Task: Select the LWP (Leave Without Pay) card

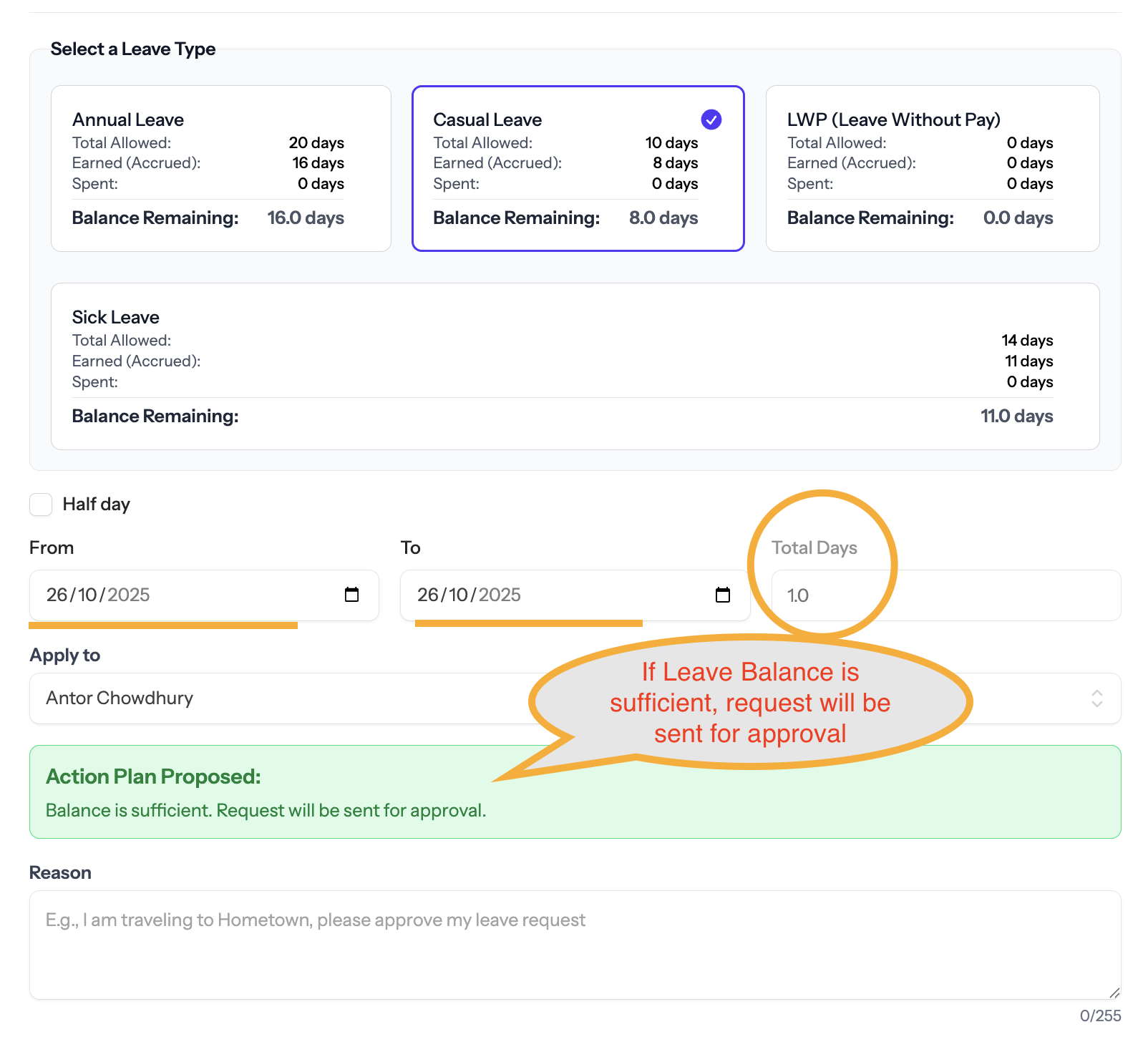Action: coord(932,169)
